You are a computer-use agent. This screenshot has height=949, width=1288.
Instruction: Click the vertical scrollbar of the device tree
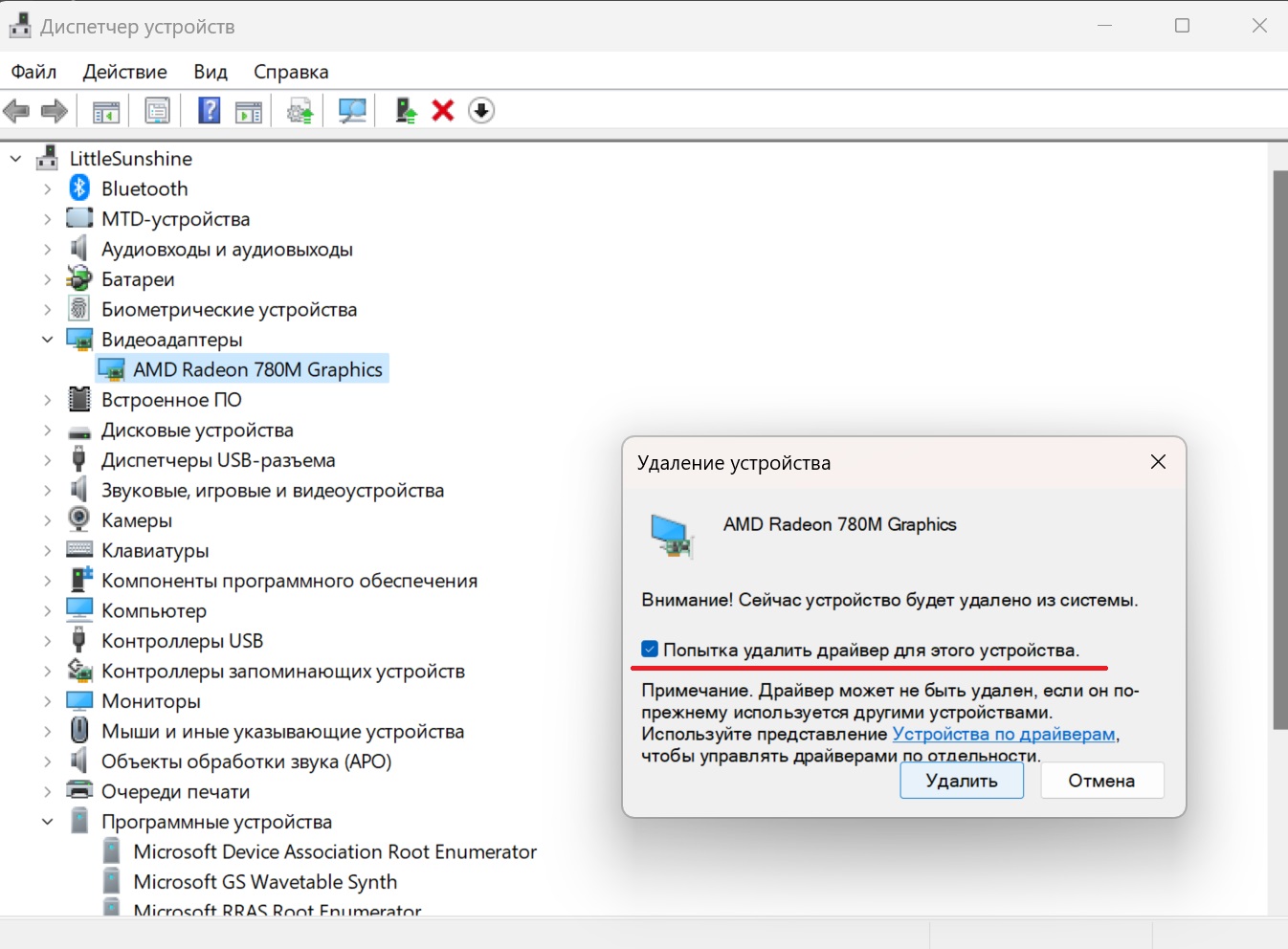(x=1279, y=450)
